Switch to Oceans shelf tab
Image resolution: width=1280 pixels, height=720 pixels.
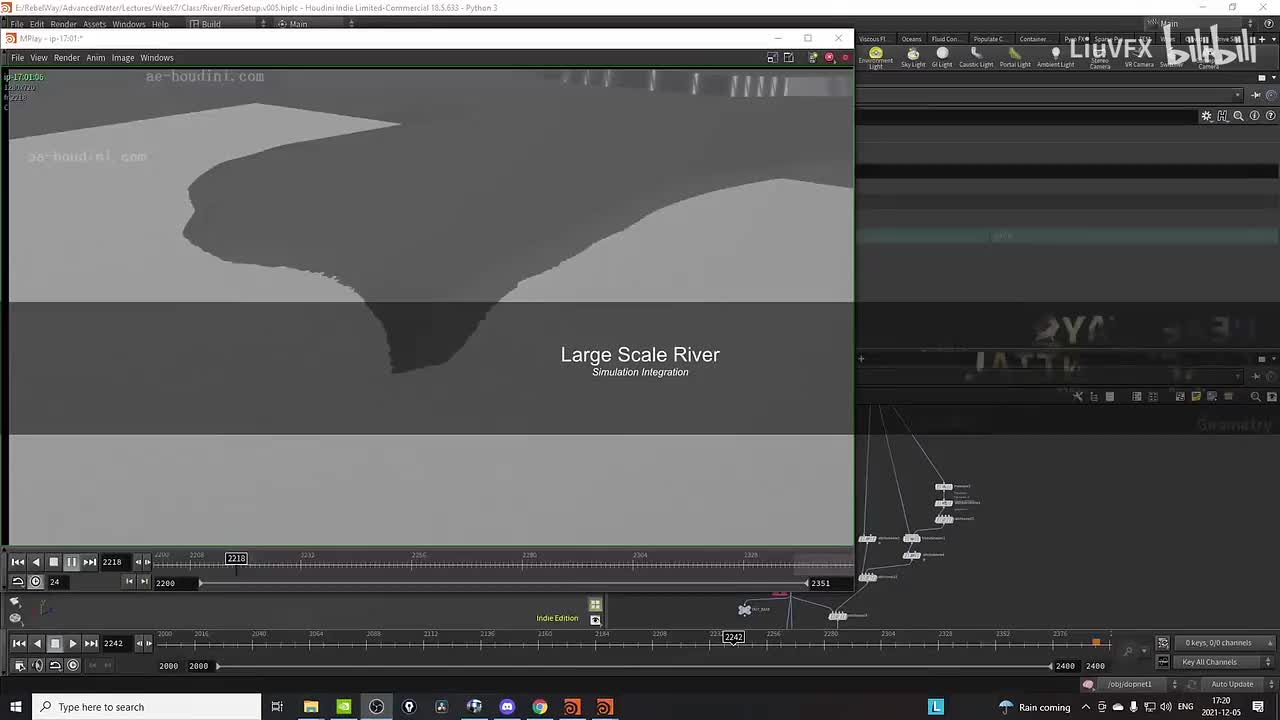click(911, 39)
